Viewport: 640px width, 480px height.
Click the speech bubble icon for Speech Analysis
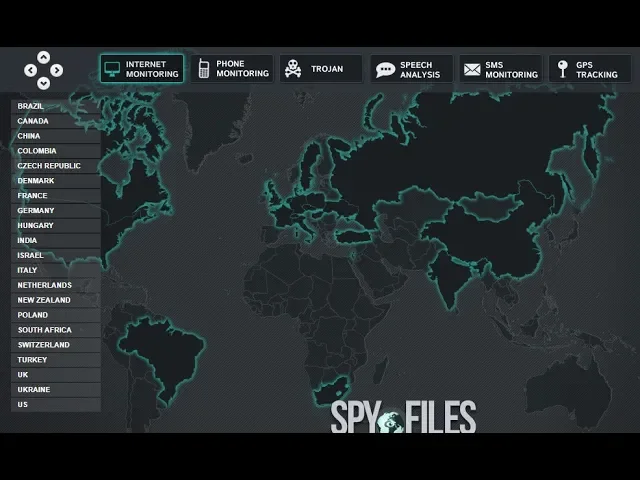pos(385,70)
